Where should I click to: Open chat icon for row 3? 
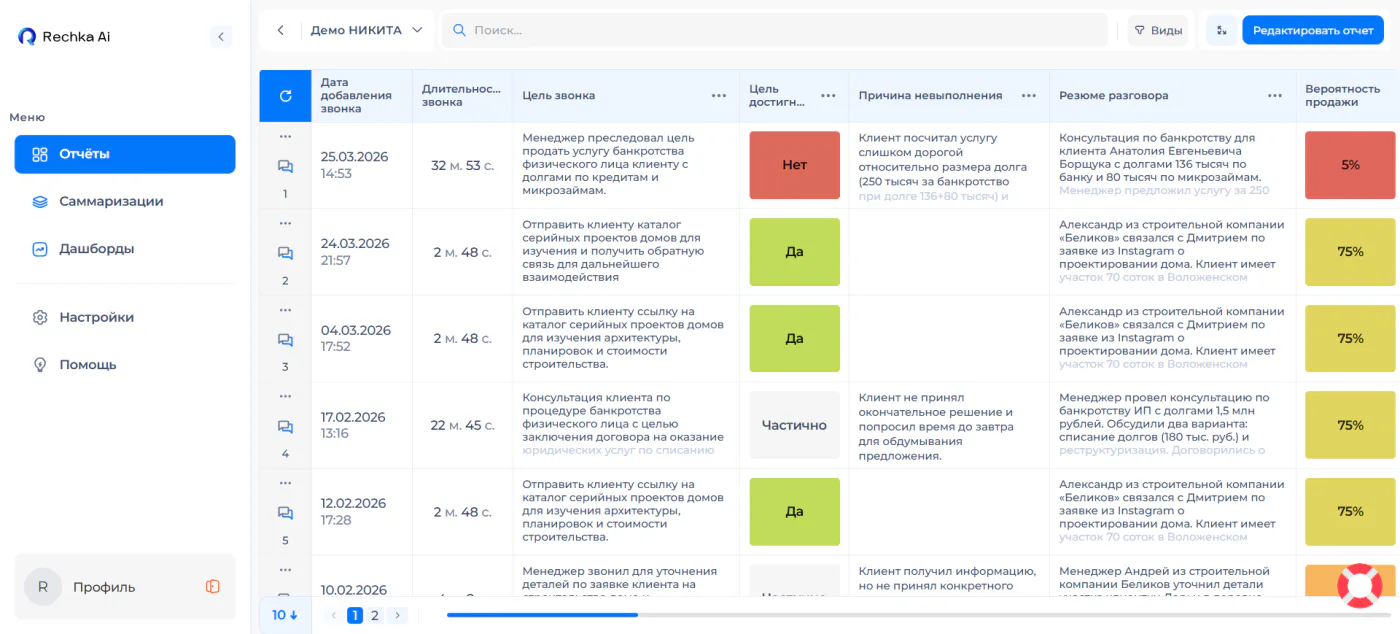pos(285,340)
